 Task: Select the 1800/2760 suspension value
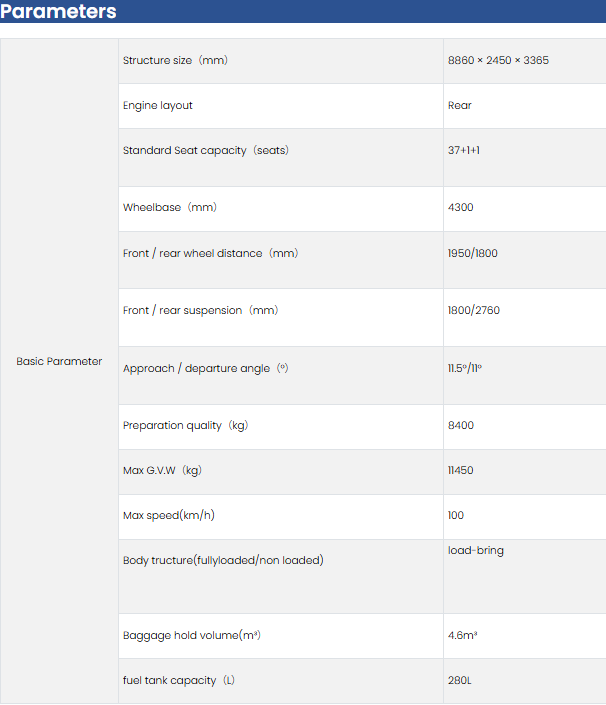coord(474,310)
